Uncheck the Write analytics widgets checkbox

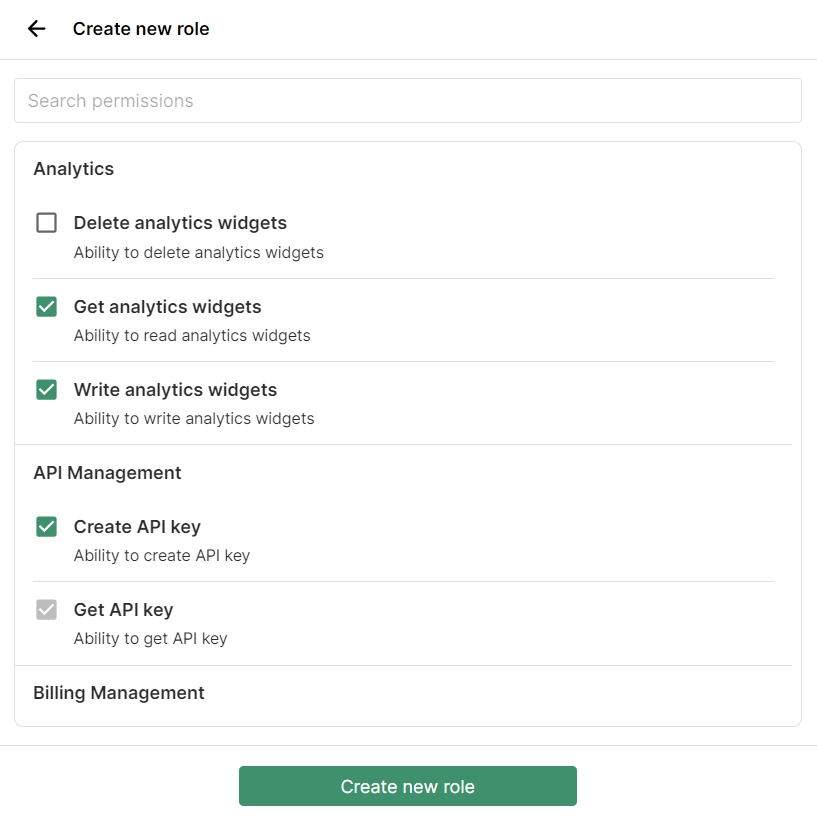[x=47, y=390]
